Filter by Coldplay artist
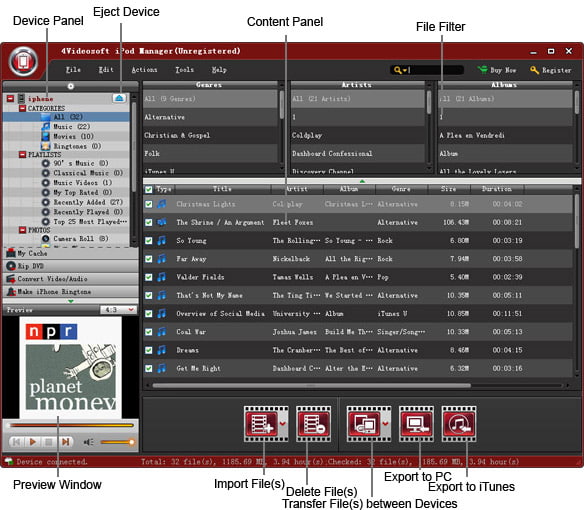 tap(358, 135)
